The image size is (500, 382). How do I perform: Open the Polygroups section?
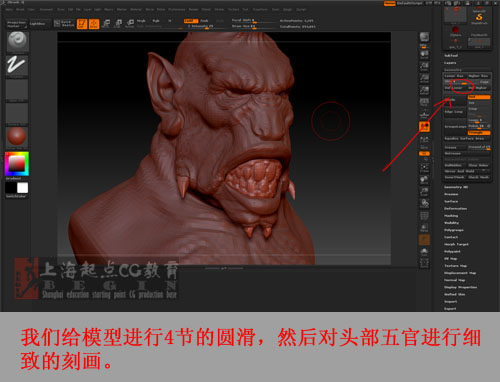coord(454,230)
